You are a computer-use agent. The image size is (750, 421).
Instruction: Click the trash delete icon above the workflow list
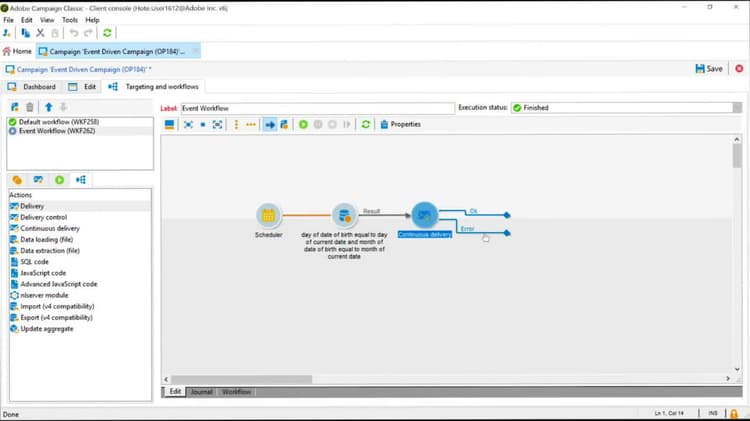click(x=30, y=107)
